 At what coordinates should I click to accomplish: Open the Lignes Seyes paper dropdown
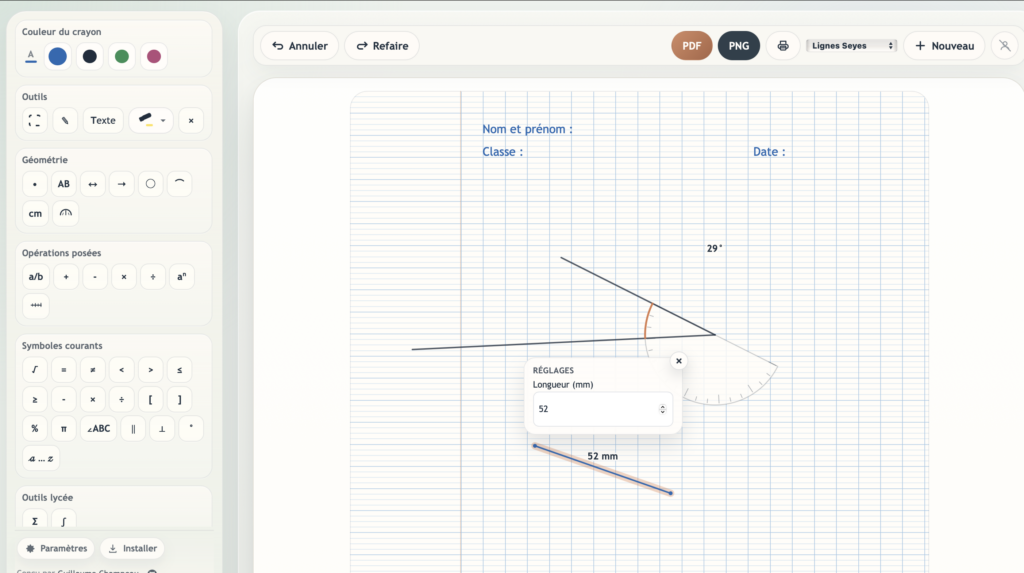(852, 46)
